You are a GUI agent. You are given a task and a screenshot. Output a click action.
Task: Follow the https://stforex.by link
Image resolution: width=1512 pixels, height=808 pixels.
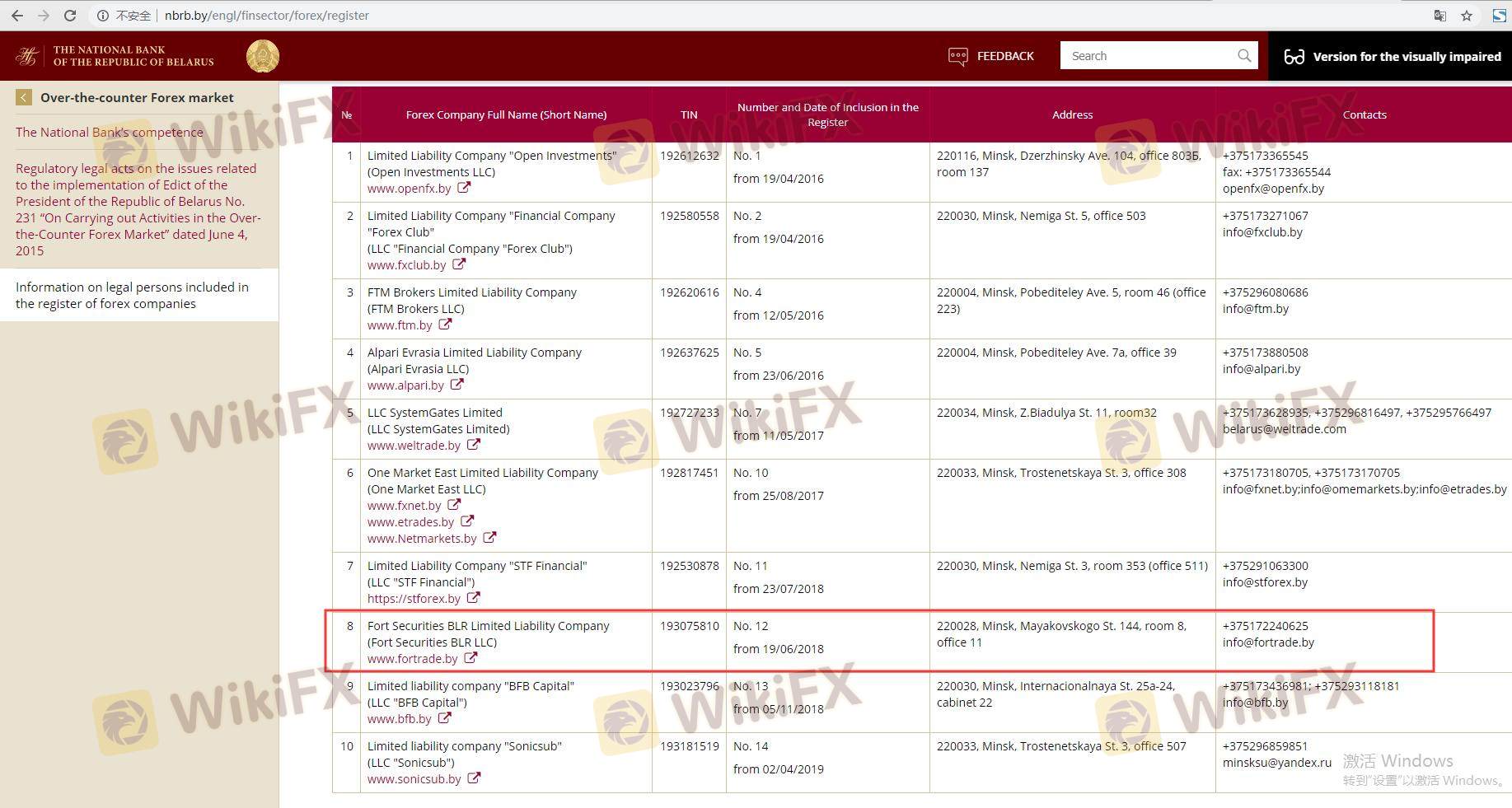pos(414,599)
